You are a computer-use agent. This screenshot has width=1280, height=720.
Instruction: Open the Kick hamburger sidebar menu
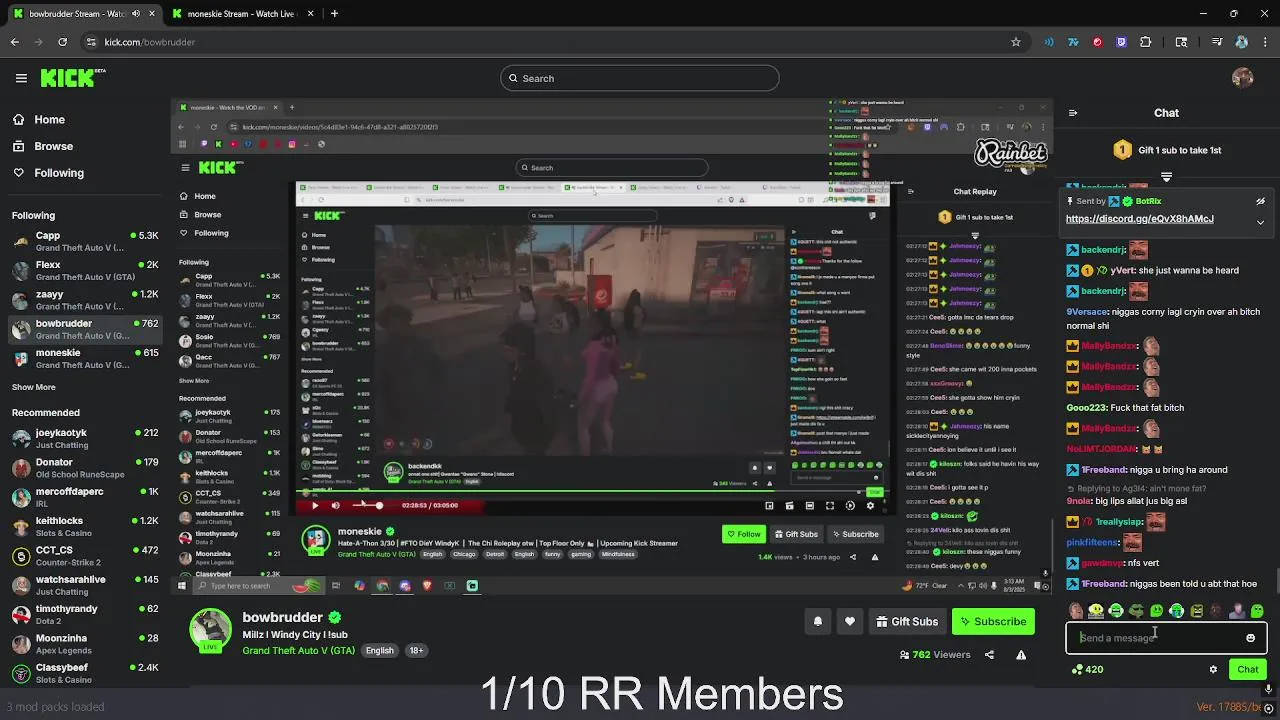click(x=21, y=78)
